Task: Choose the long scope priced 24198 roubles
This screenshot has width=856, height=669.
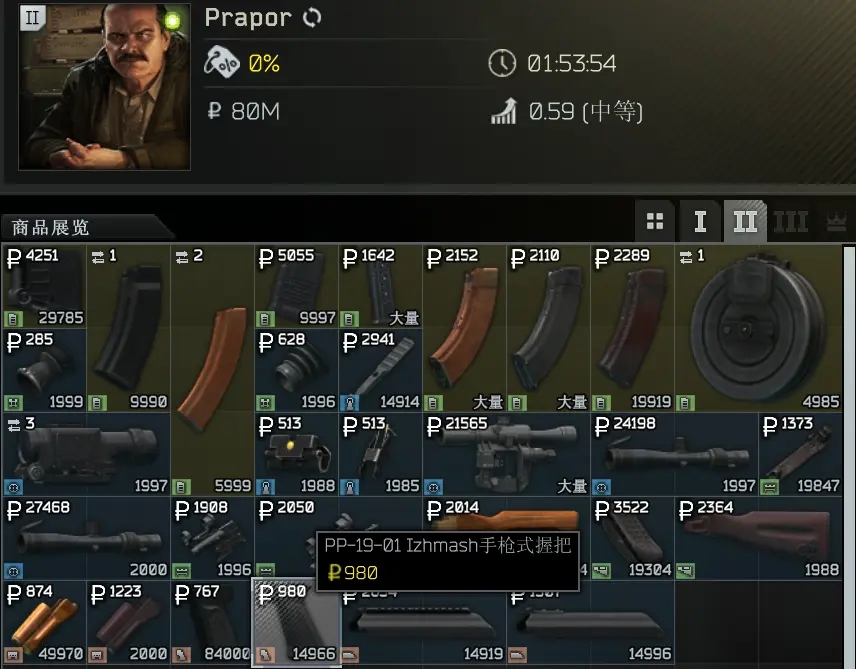Action: (x=674, y=454)
